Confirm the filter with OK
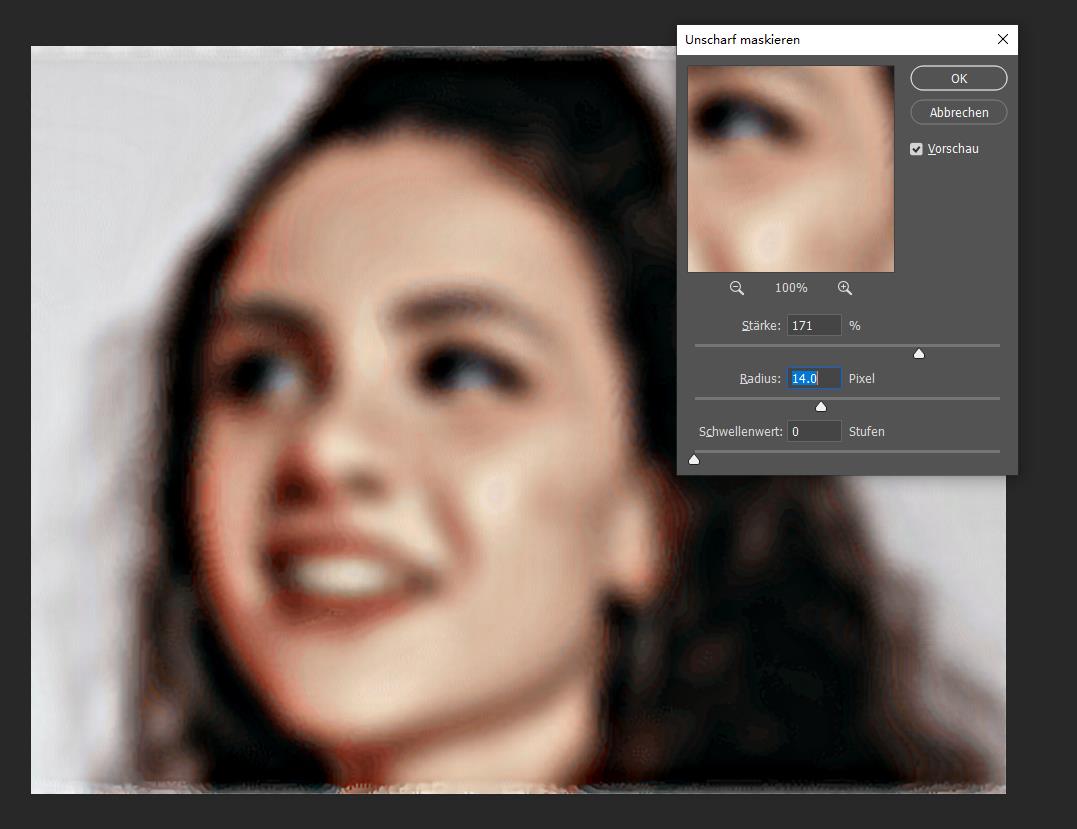1077x829 pixels. tap(958, 79)
